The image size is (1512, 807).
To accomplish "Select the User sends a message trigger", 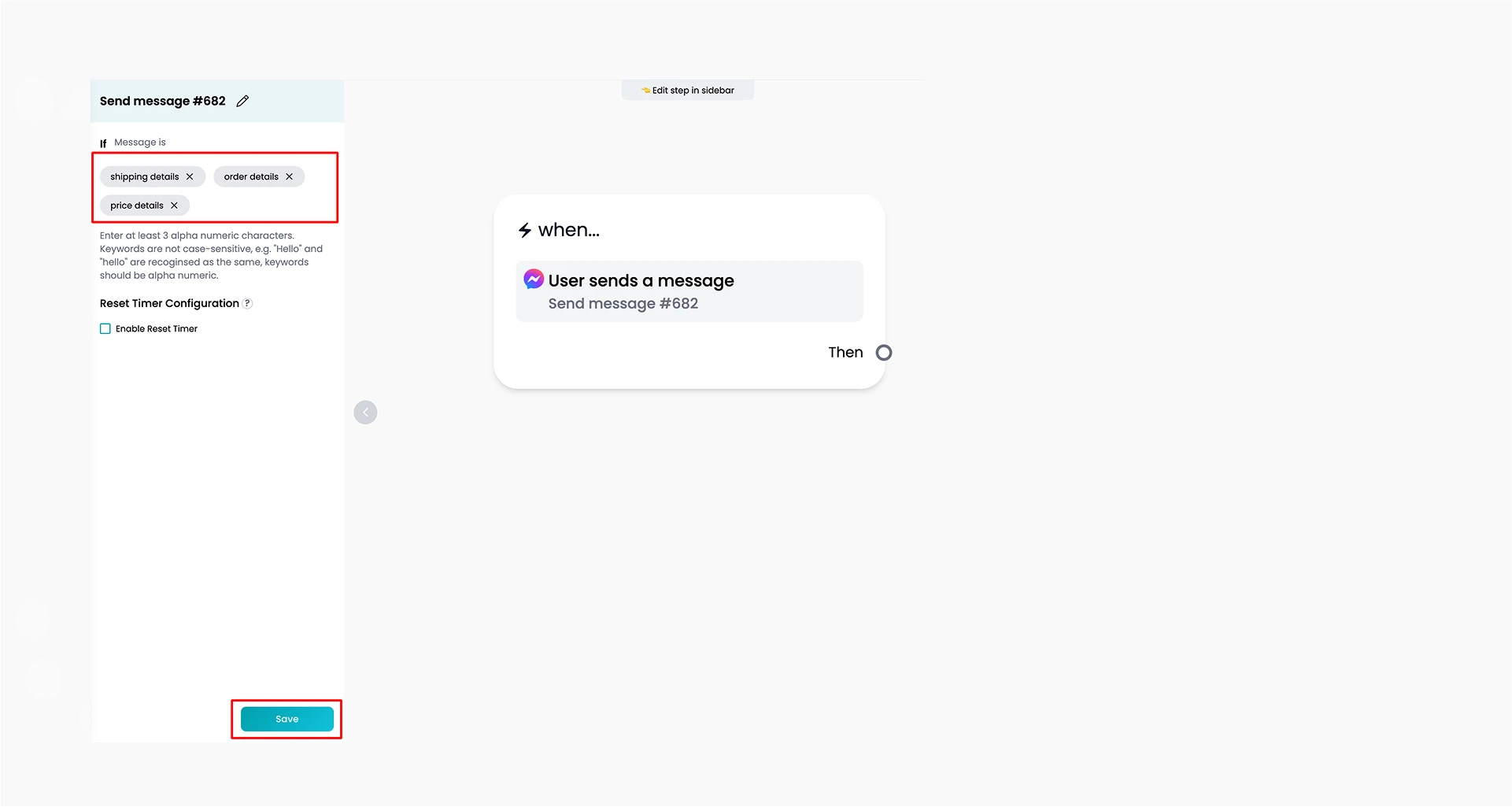I will pyautogui.click(x=689, y=291).
